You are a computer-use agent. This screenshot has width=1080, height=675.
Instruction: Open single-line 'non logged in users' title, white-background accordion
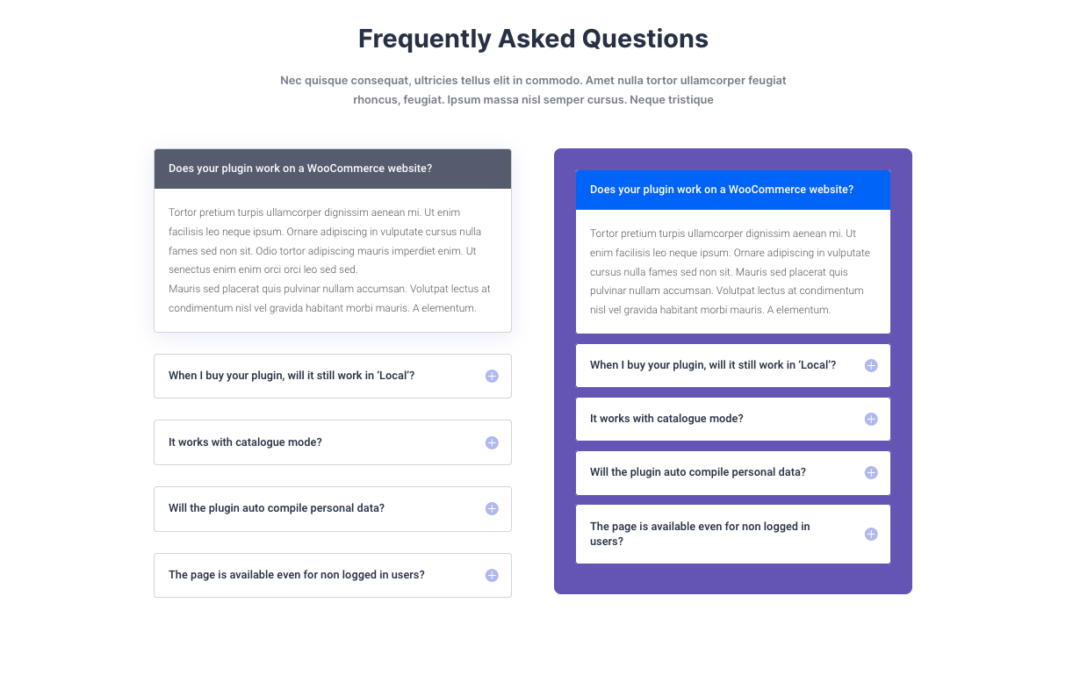click(296, 575)
